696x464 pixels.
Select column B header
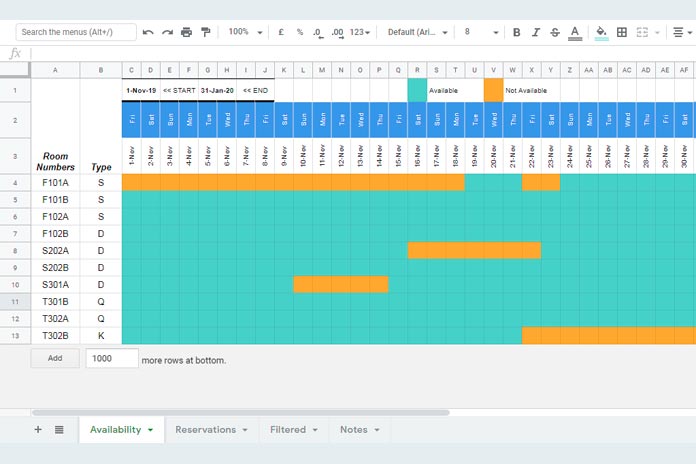[x=101, y=70]
